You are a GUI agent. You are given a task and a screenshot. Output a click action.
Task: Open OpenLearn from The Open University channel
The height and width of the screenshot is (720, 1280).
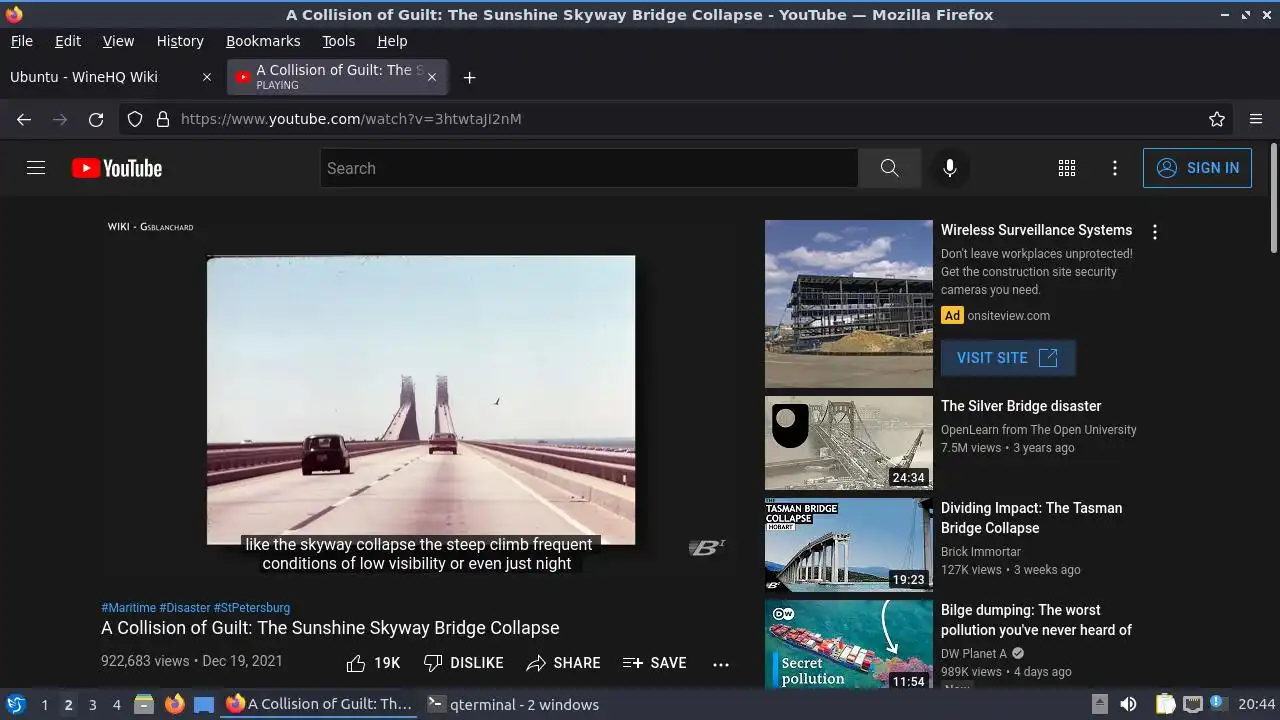click(1039, 430)
